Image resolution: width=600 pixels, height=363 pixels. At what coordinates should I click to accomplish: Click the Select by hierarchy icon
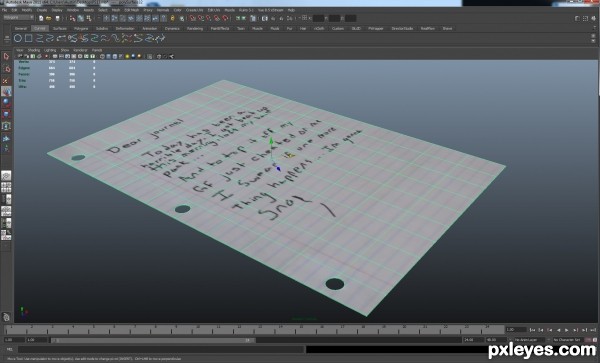(72, 18)
